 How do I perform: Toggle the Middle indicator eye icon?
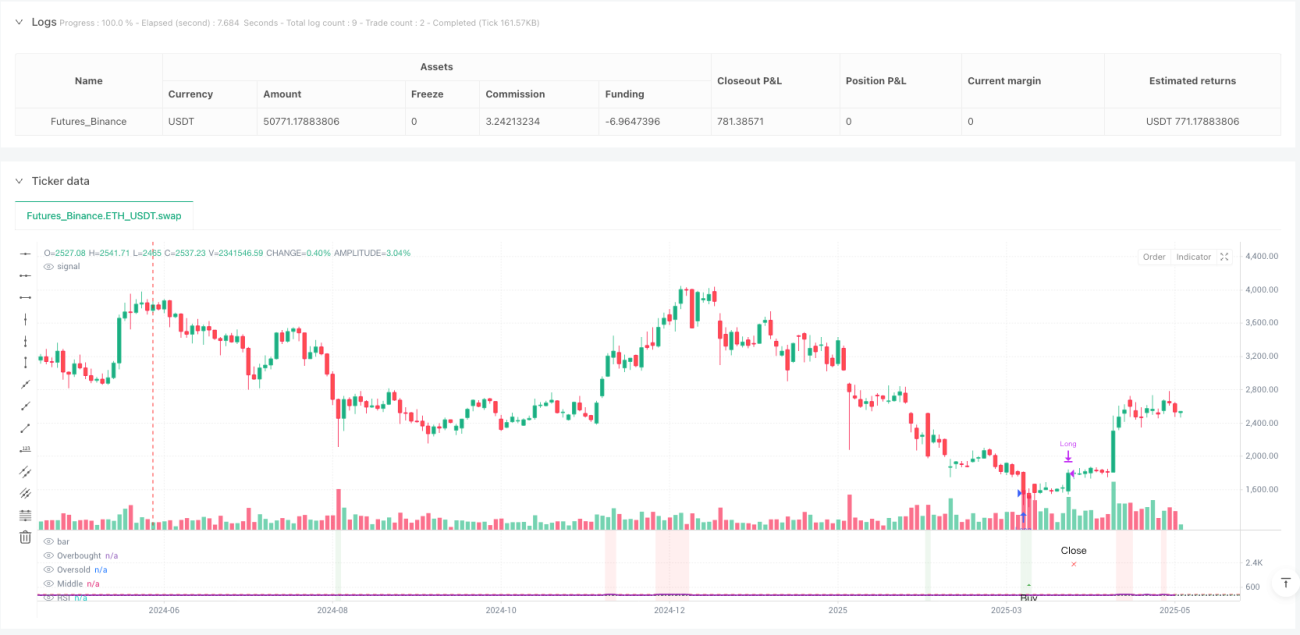coord(49,583)
